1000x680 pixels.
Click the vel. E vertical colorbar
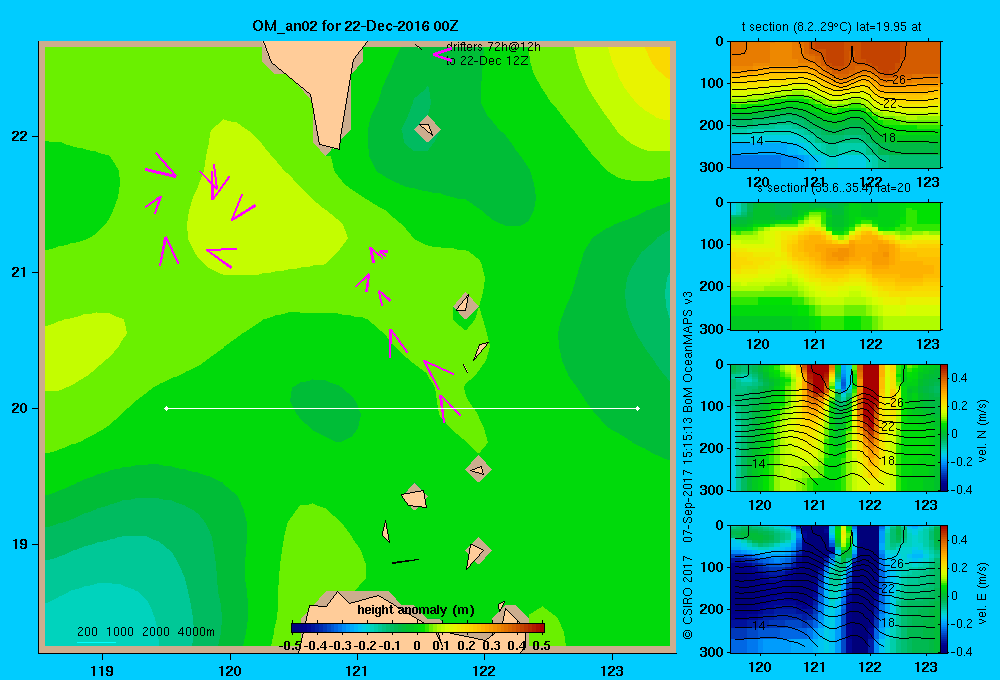[x=944, y=589]
